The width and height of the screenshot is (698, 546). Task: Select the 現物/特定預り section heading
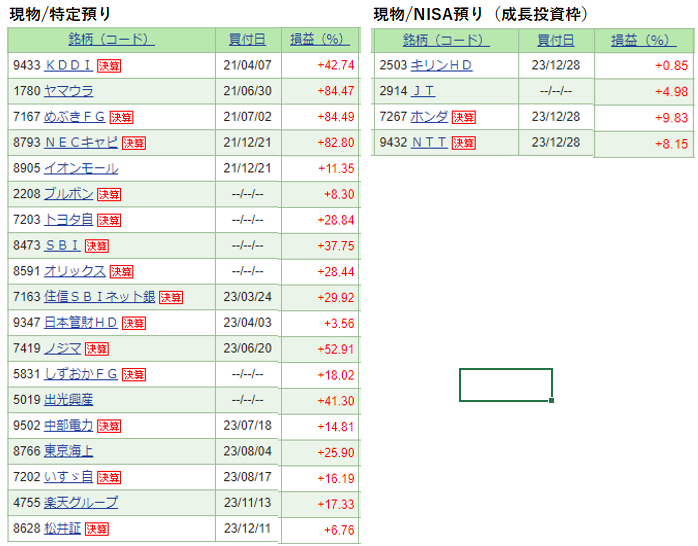tap(60, 14)
